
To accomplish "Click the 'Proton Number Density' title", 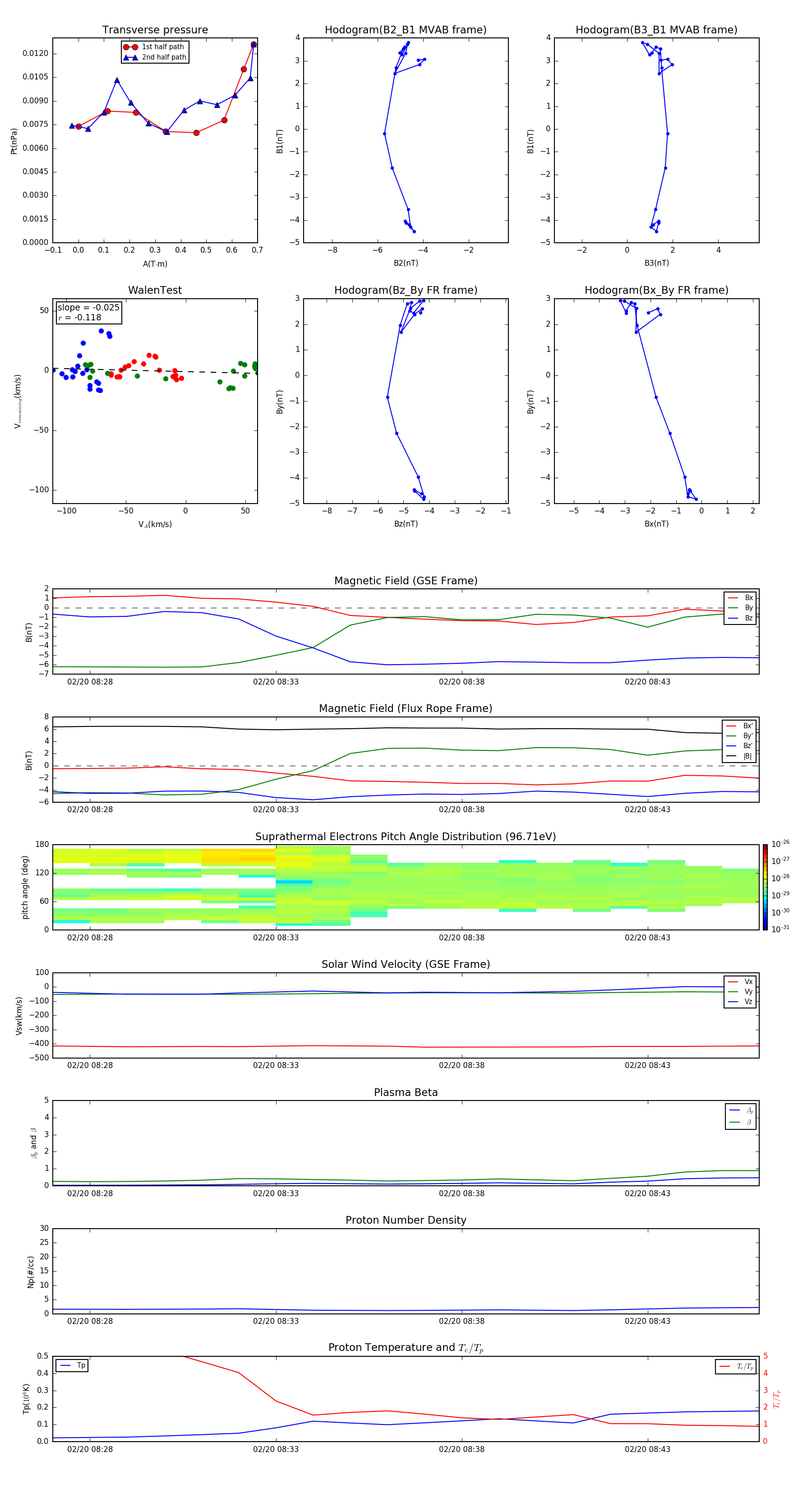I will [x=406, y=1220].
